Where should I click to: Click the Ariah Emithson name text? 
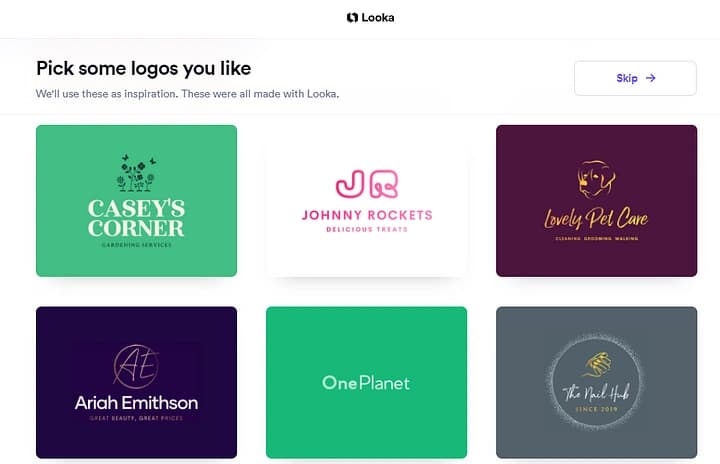(x=136, y=403)
